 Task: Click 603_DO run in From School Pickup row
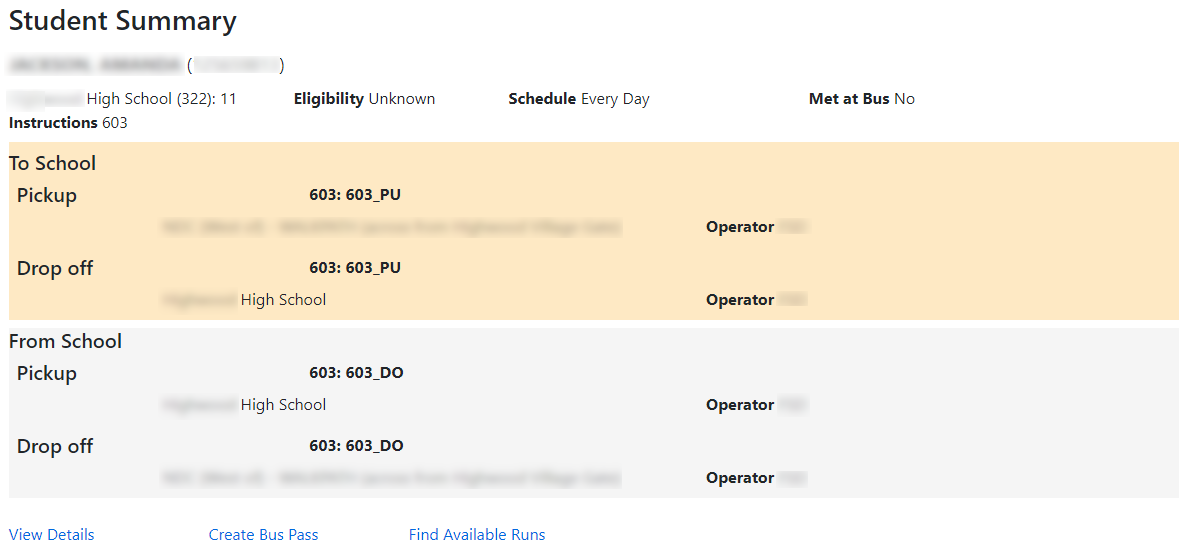tap(356, 373)
